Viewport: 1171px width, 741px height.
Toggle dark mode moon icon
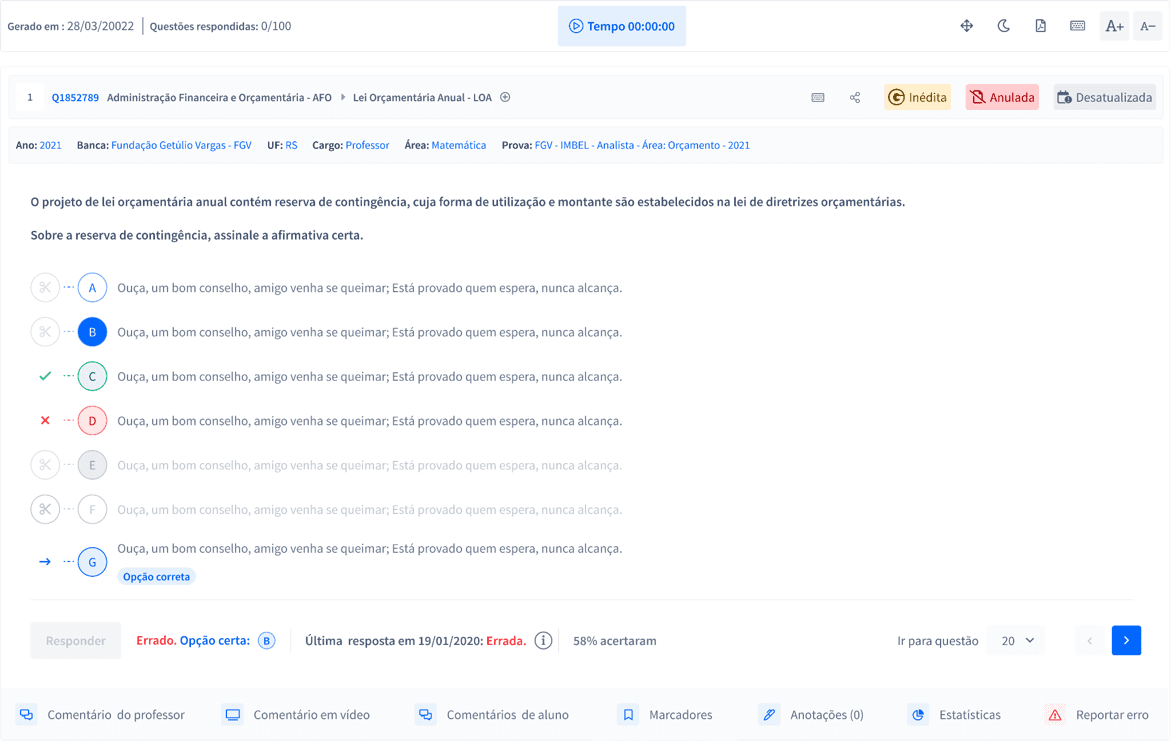1004,26
